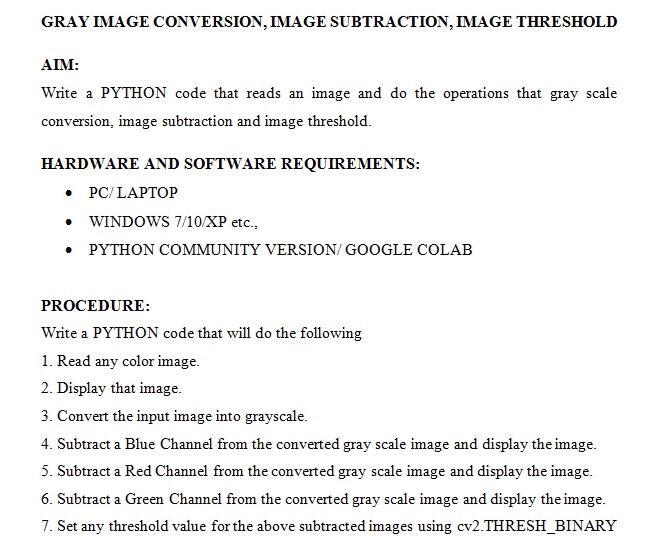This screenshot has height=540, width=655.
Task: Click the bullet "PYTHON COMMUNITY VERSION/ GOOGLE COLAB"
Action: pos(280,250)
